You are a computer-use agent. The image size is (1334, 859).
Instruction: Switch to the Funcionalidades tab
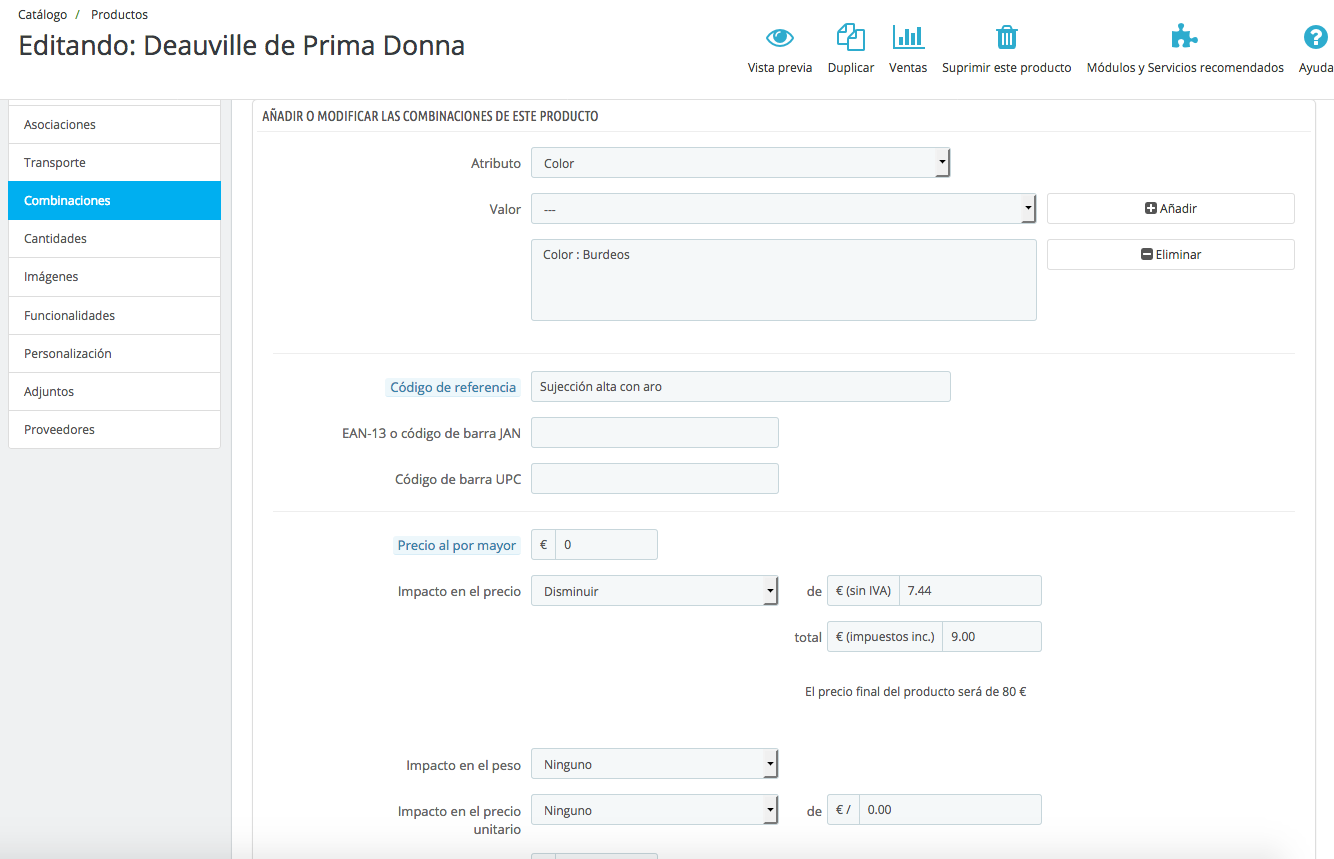[x=114, y=316]
